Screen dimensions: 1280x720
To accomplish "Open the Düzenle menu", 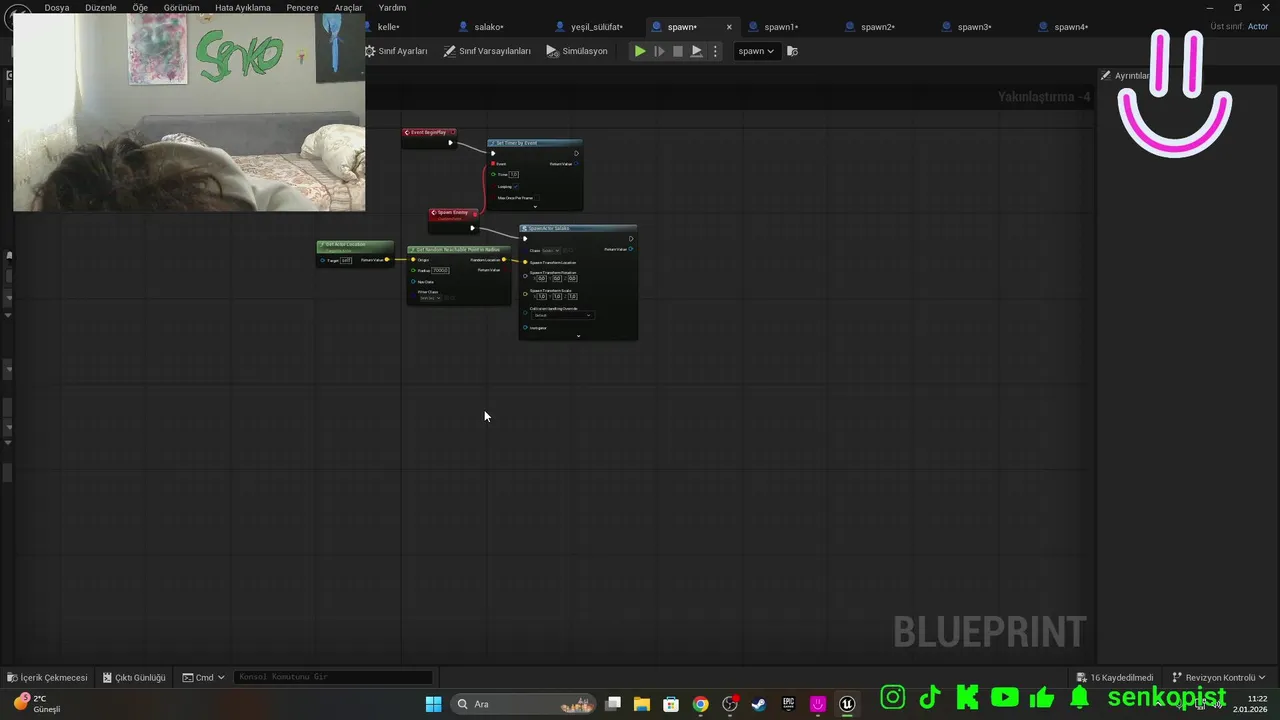I will coord(101,7).
